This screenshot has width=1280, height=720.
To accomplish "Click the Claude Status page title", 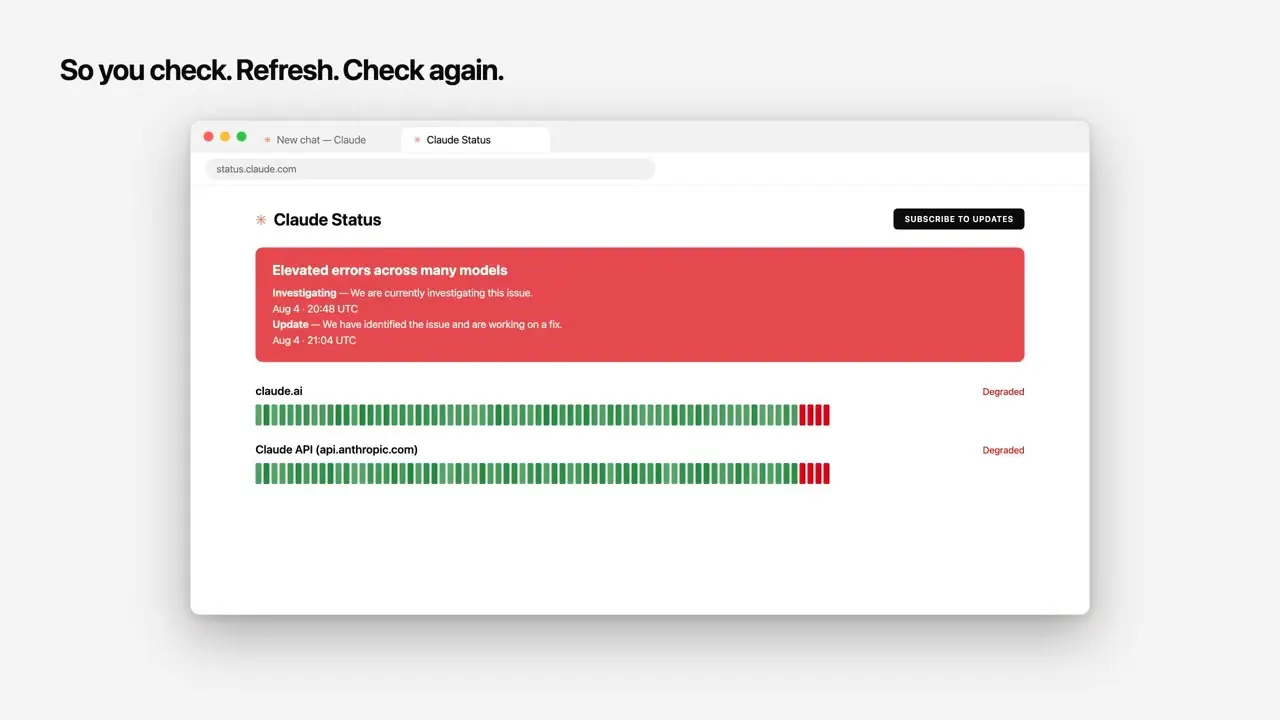I will [x=327, y=220].
